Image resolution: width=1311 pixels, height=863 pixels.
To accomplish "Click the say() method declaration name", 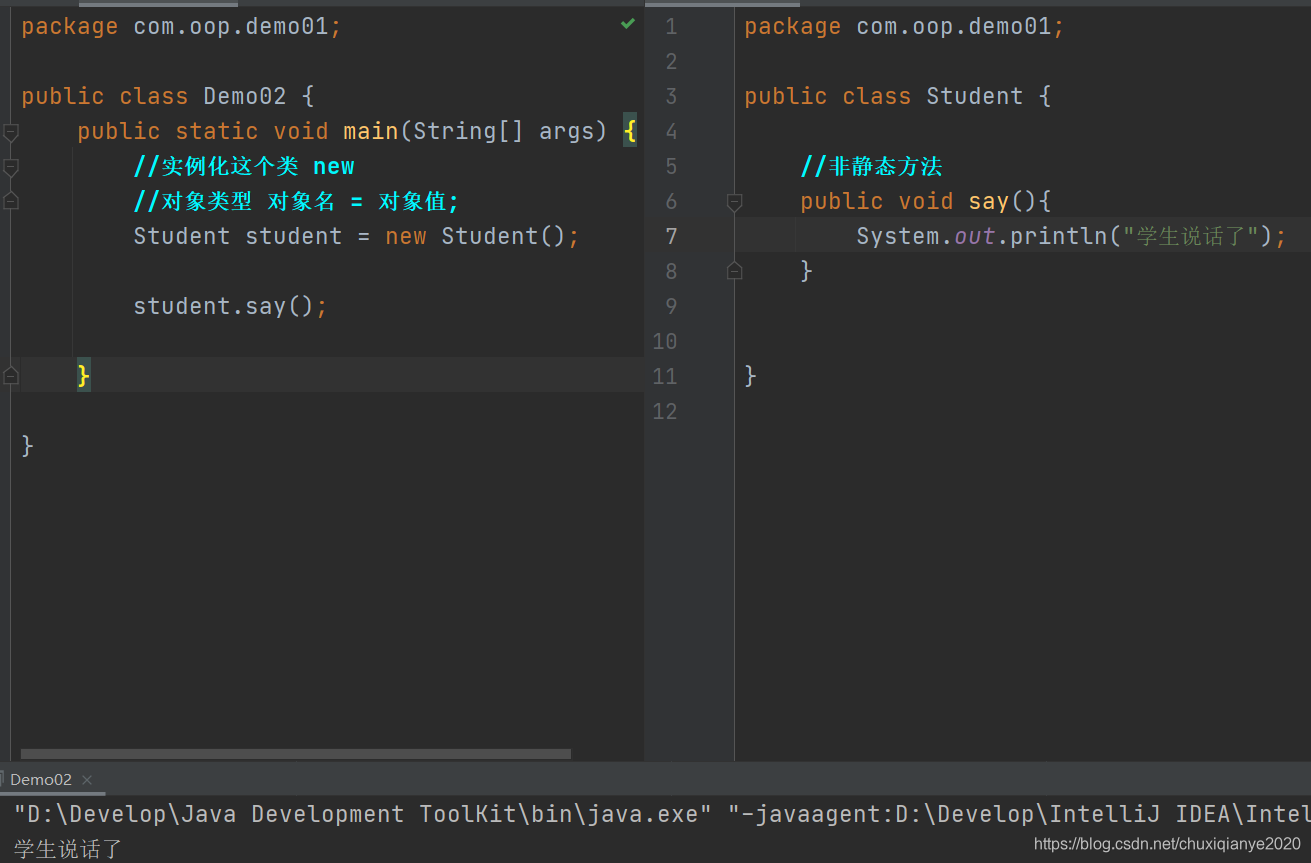I will [x=988, y=201].
